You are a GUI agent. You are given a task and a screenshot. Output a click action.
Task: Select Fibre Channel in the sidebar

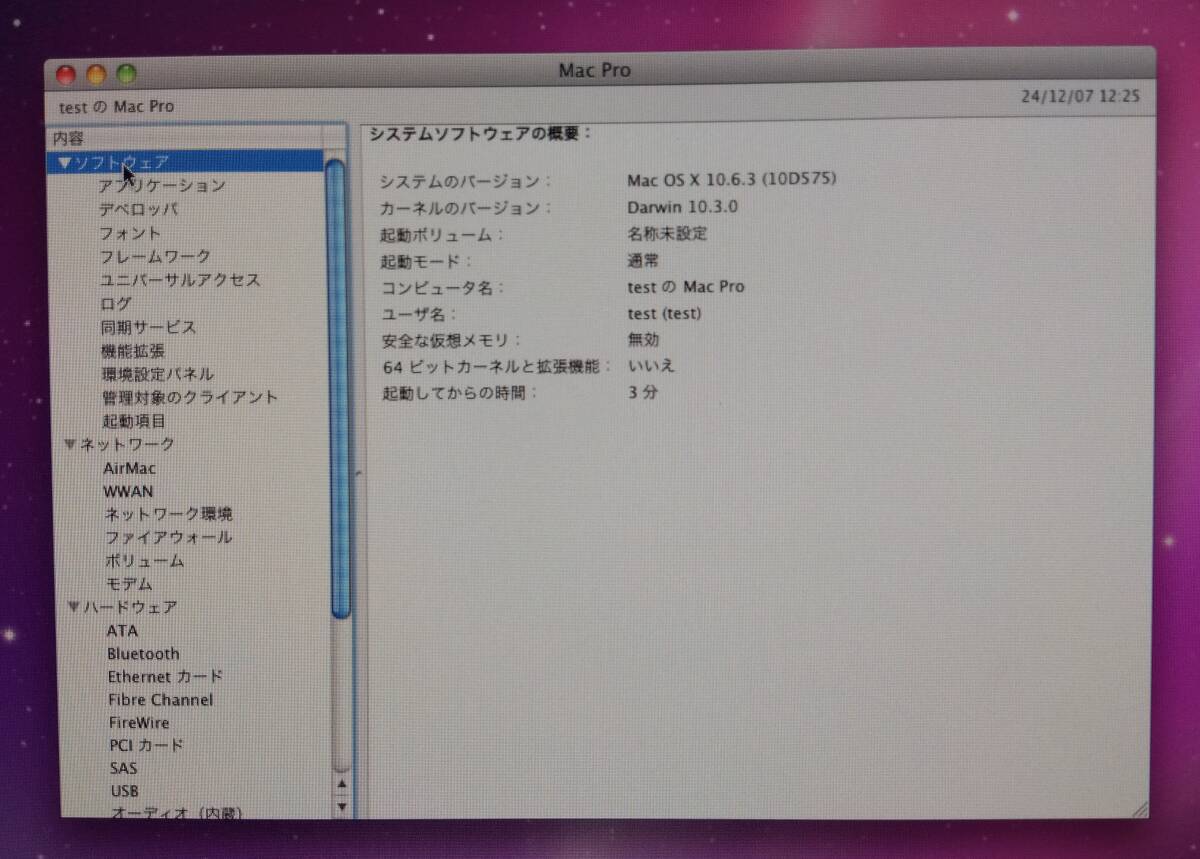(x=161, y=700)
